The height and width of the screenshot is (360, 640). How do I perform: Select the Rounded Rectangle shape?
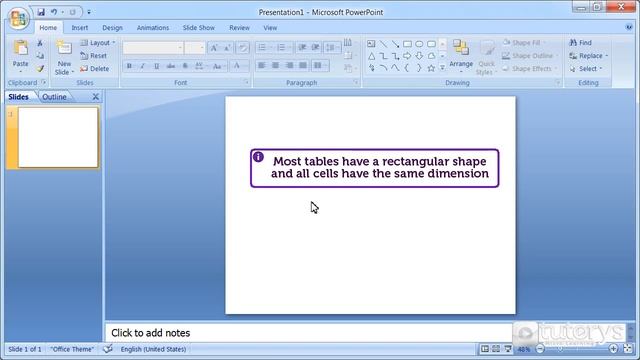431,44
